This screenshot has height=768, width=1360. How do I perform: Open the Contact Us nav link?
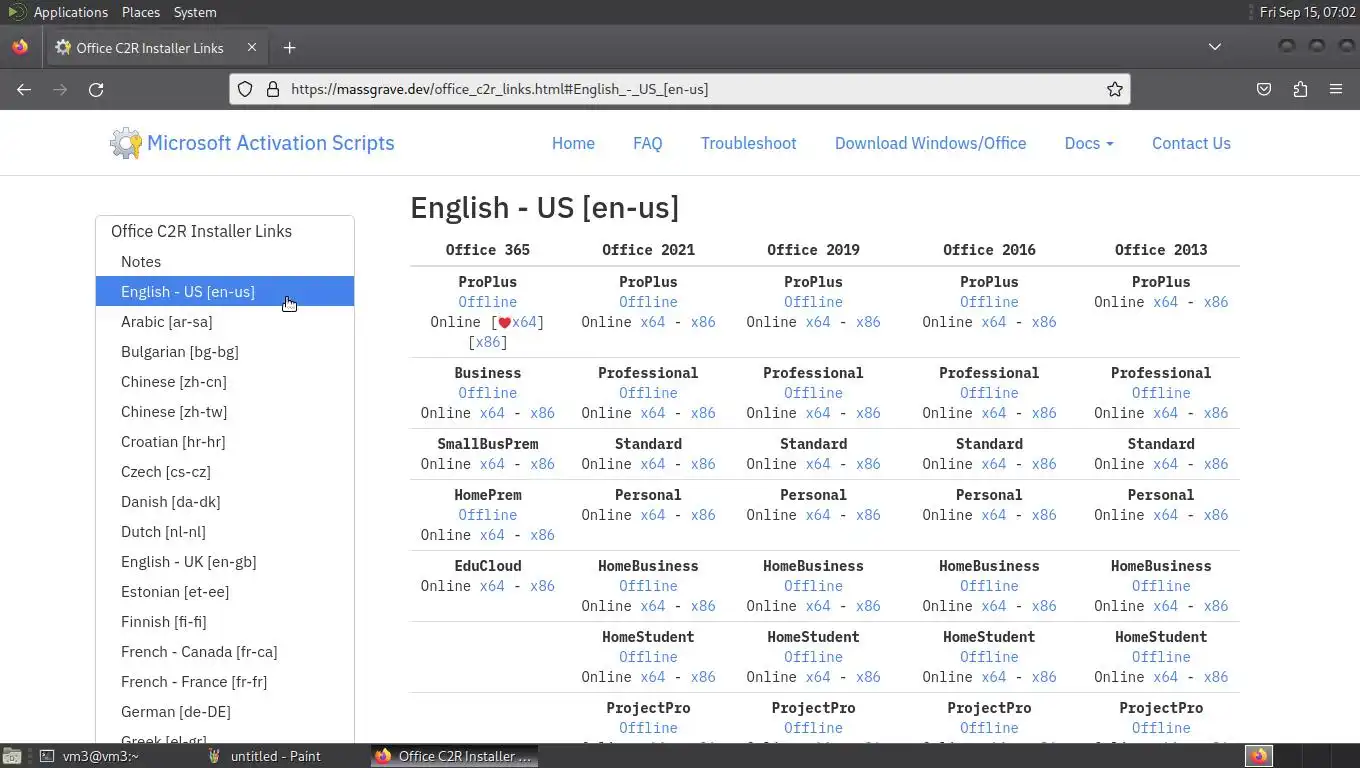pos(1191,143)
